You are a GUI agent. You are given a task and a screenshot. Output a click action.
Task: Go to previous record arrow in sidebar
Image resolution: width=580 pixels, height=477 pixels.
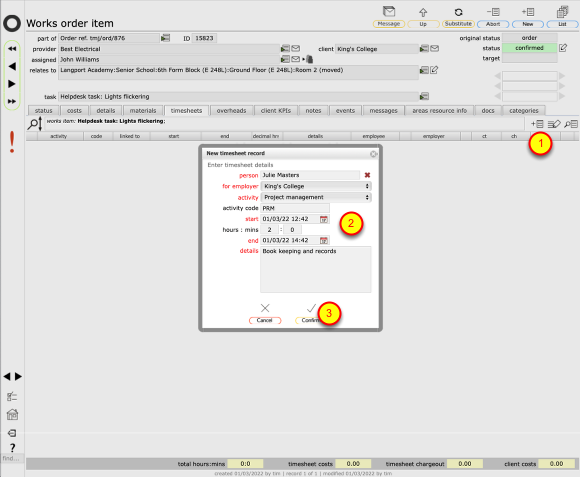tap(12, 66)
